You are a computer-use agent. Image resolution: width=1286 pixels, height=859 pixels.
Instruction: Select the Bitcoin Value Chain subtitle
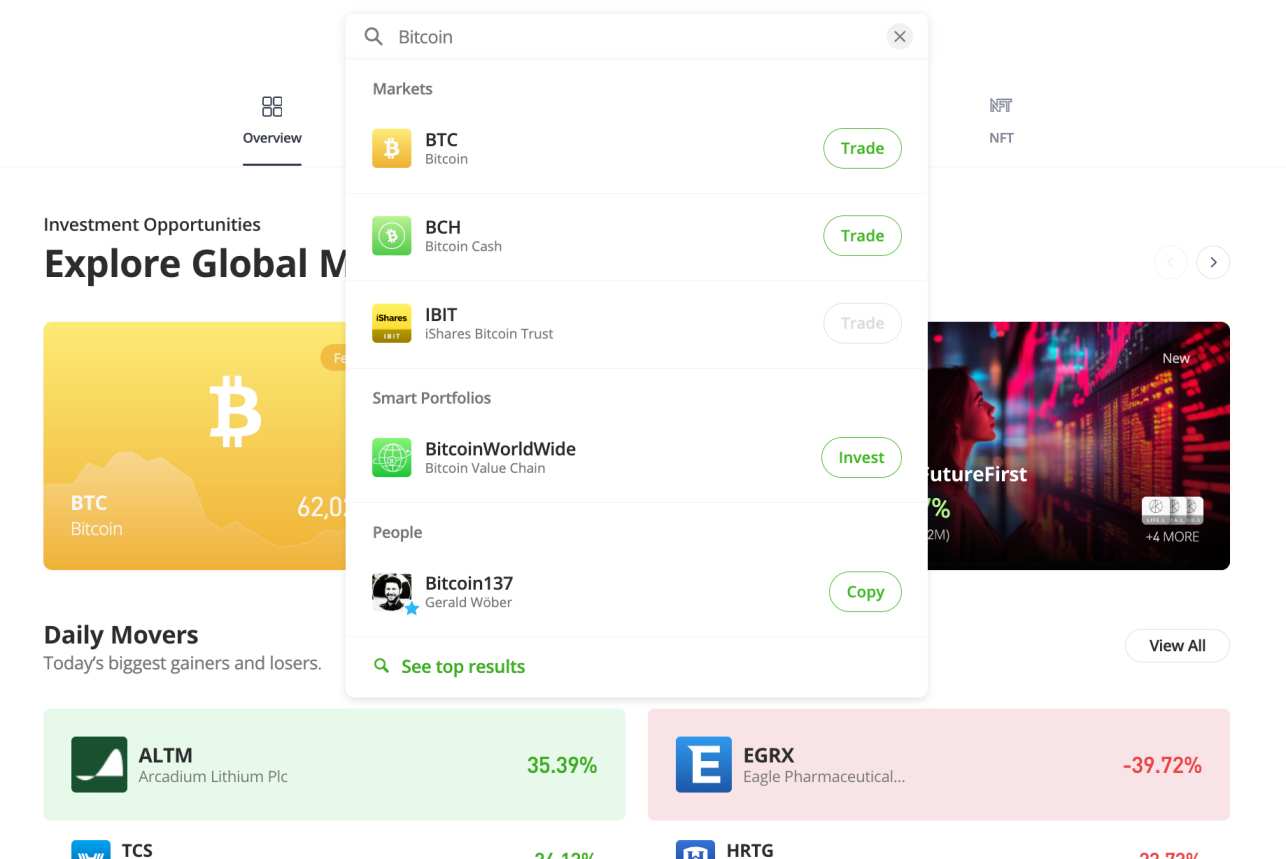[485, 468]
